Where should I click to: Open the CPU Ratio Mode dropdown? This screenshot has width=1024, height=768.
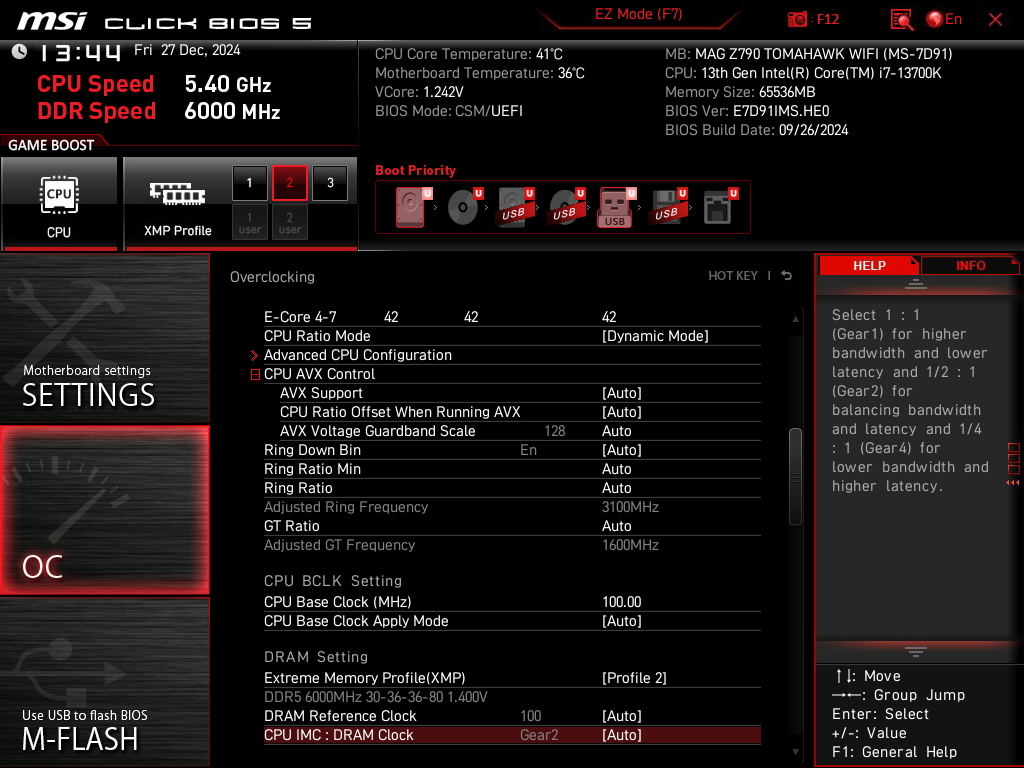[x=654, y=336]
